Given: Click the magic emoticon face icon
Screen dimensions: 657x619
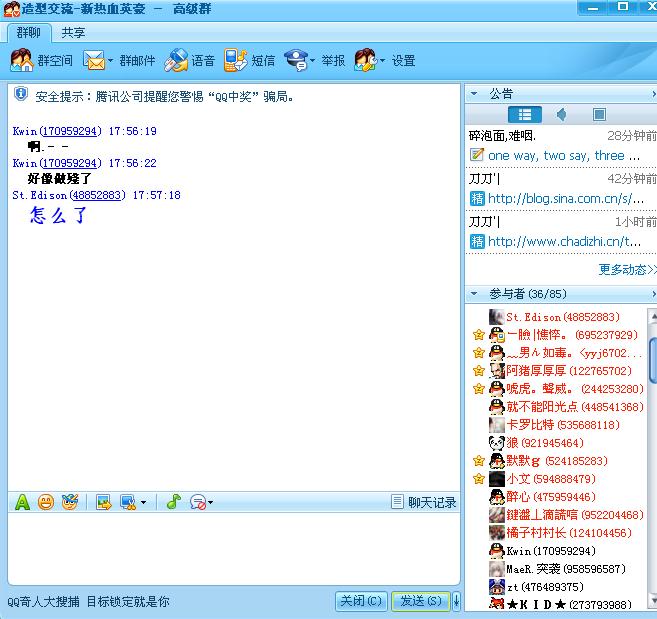Looking at the screenshot, I should click(x=70, y=502).
